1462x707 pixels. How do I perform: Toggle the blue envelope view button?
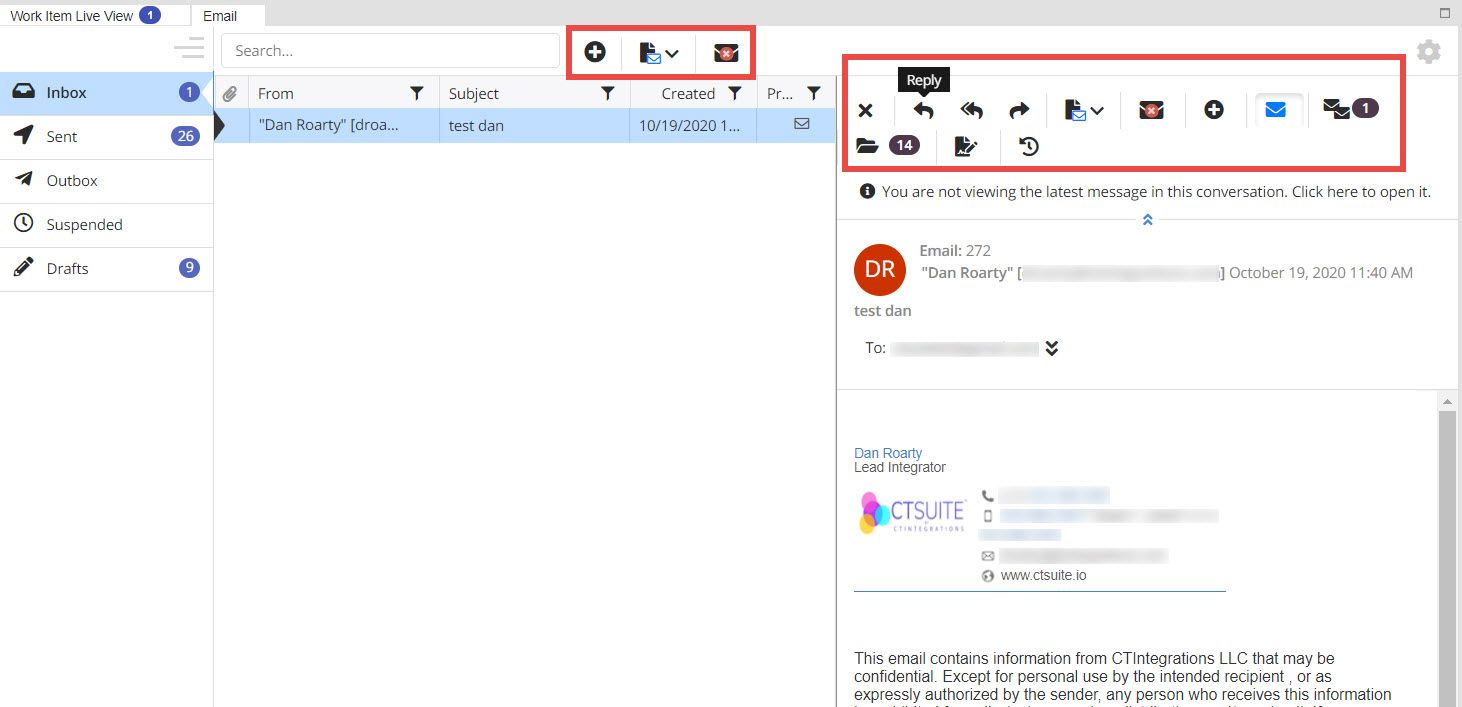click(x=1275, y=110)
